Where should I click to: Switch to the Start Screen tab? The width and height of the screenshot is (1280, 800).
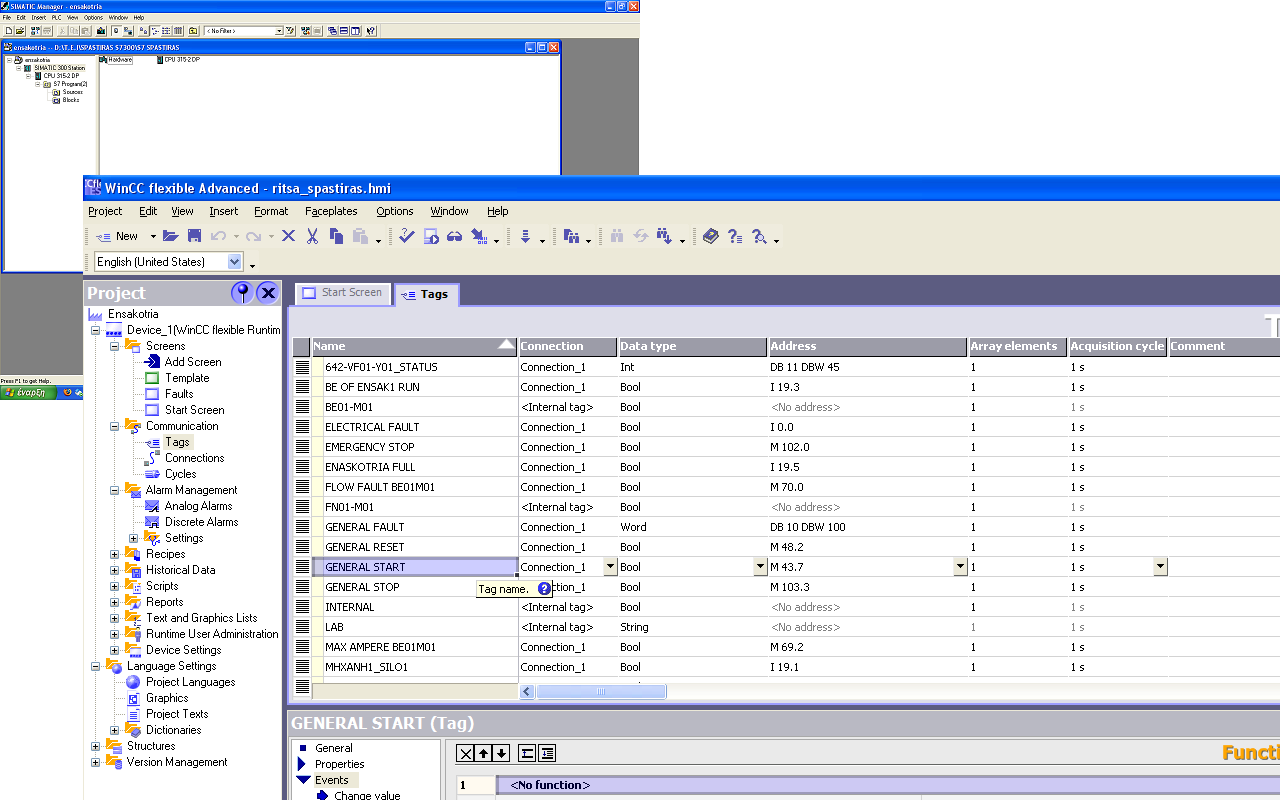(342, 293)
